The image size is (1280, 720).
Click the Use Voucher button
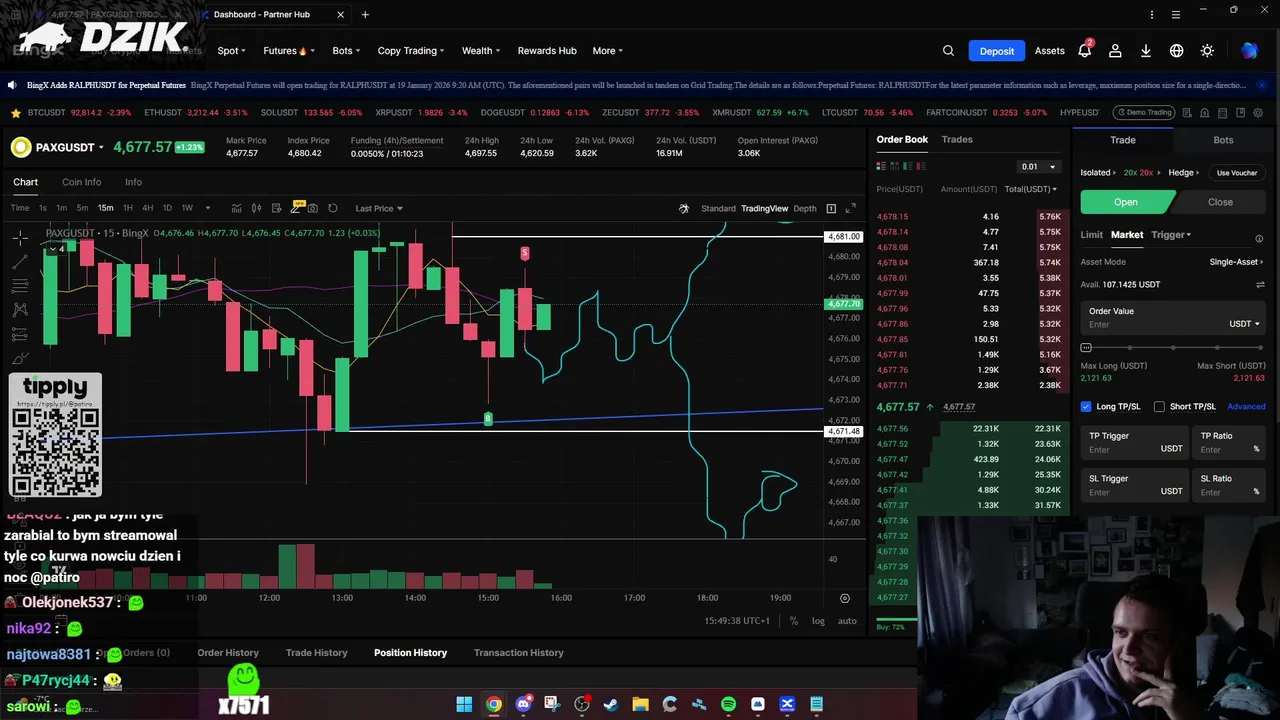click(x=1237, y=173)
